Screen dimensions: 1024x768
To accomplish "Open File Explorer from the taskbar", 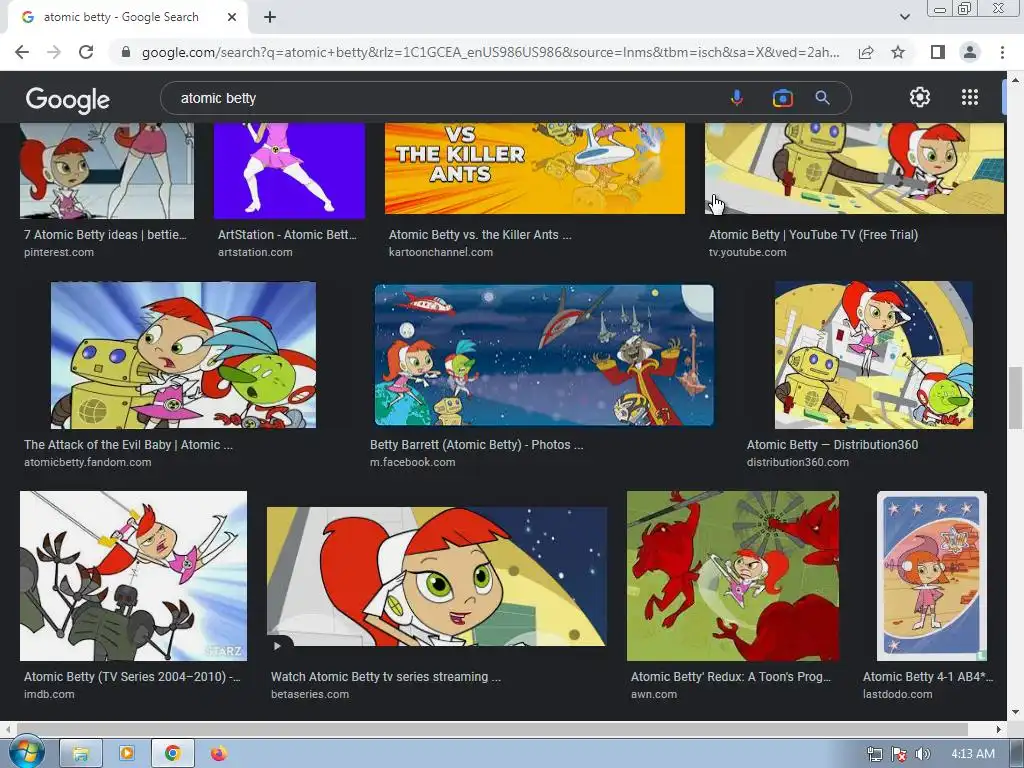I will point(81,754).
